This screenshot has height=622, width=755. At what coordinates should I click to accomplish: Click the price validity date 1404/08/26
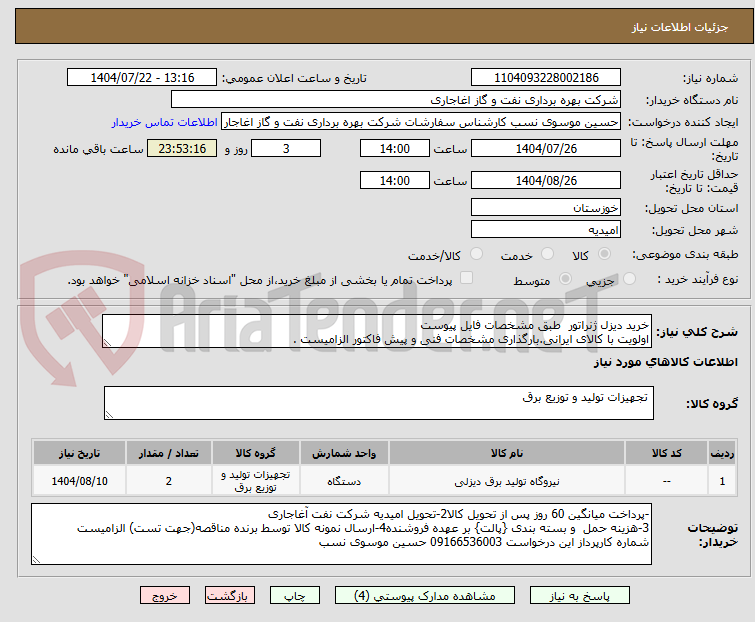click(546, 180)
